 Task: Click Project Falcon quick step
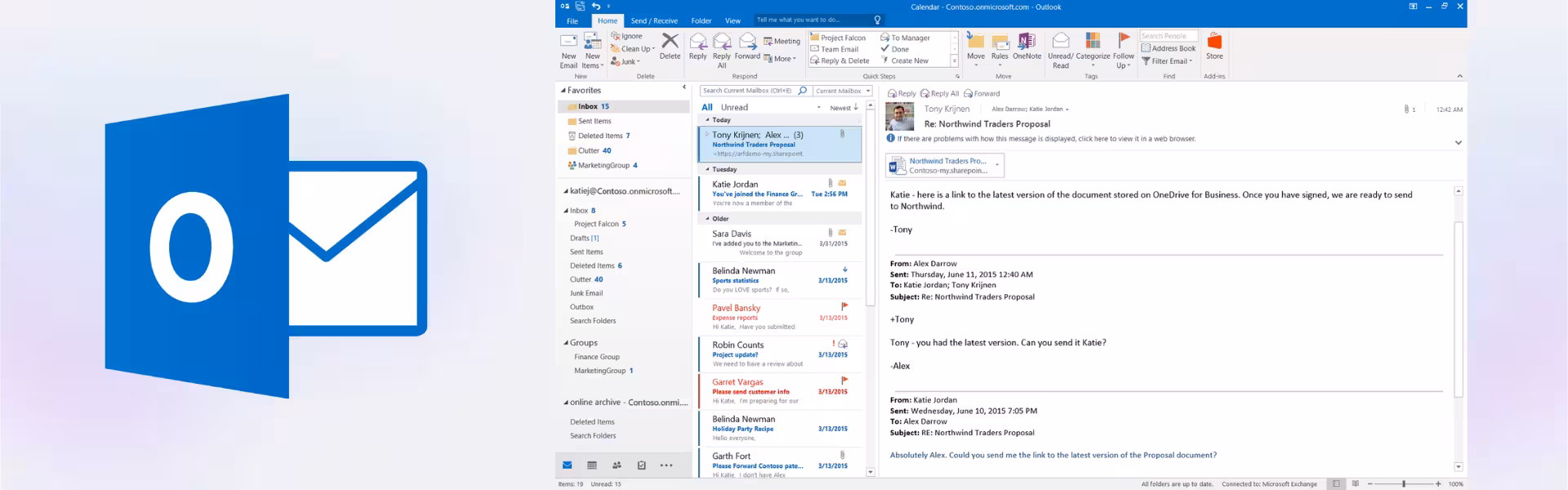[839, 38]
